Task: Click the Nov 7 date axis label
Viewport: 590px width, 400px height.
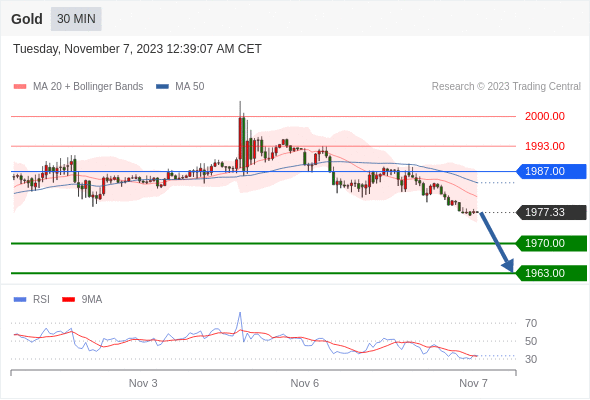Action: [x=473, y=383]
